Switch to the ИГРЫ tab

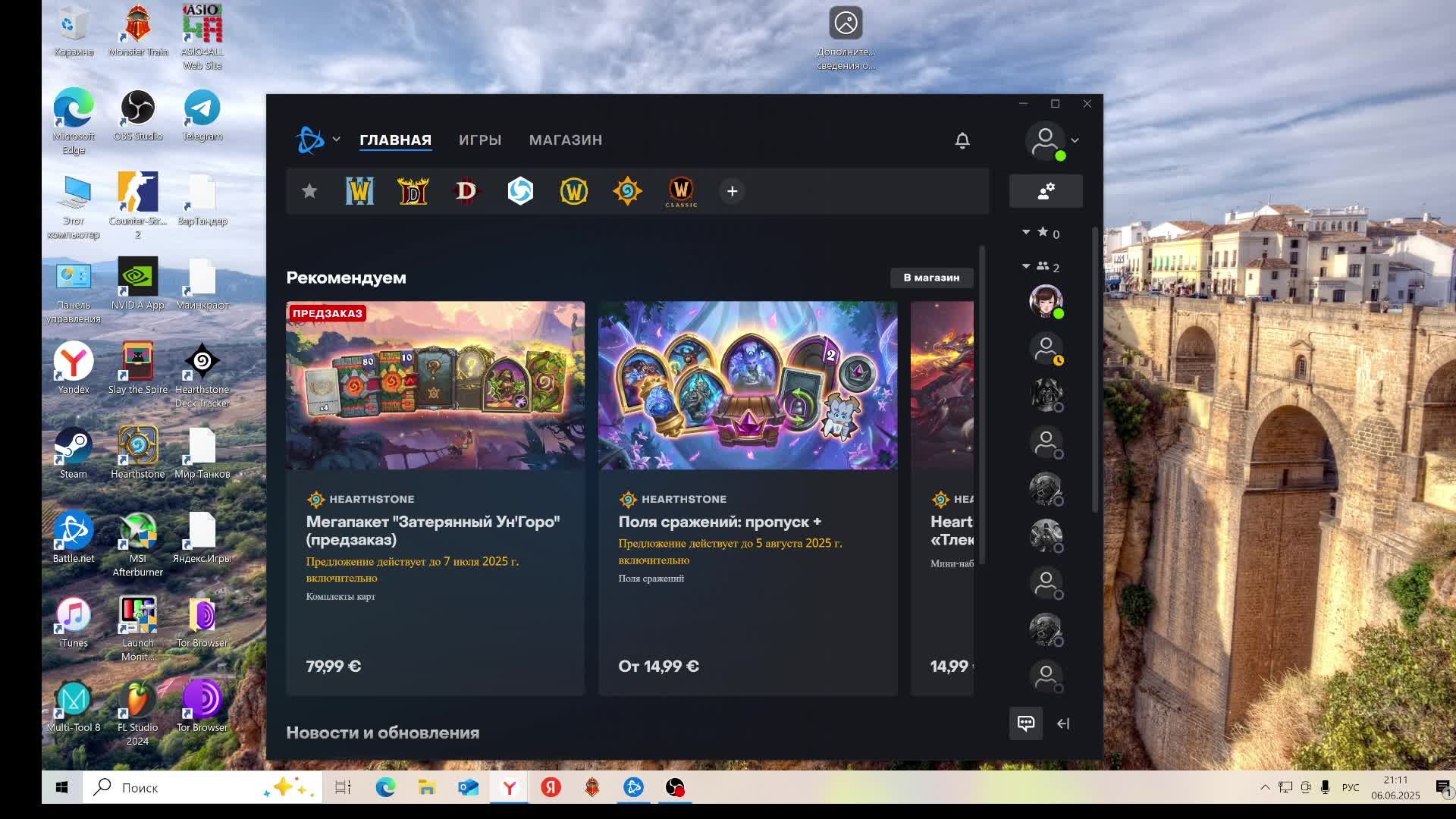480,140
